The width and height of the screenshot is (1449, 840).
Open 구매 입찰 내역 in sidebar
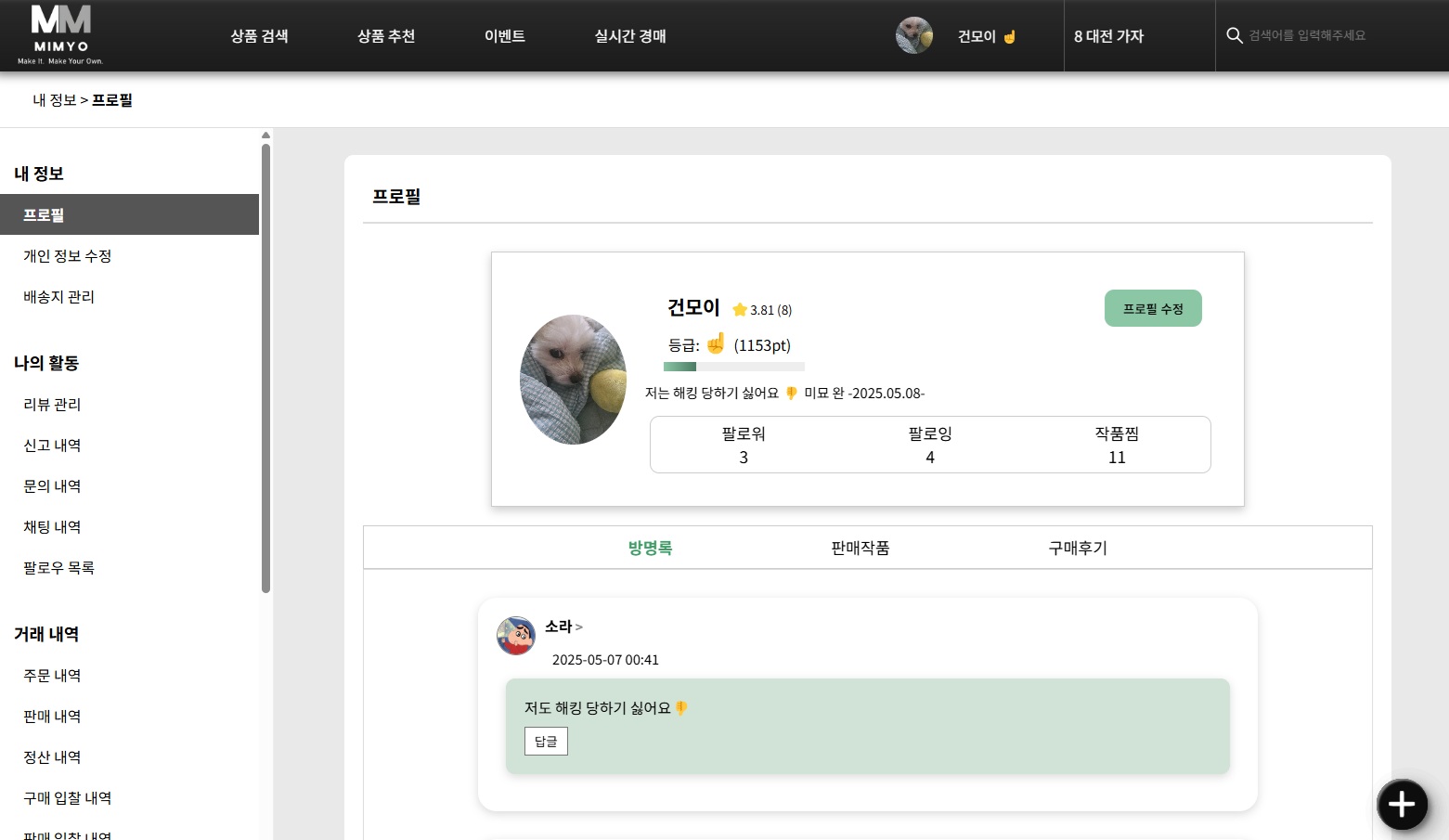(129, 797)
